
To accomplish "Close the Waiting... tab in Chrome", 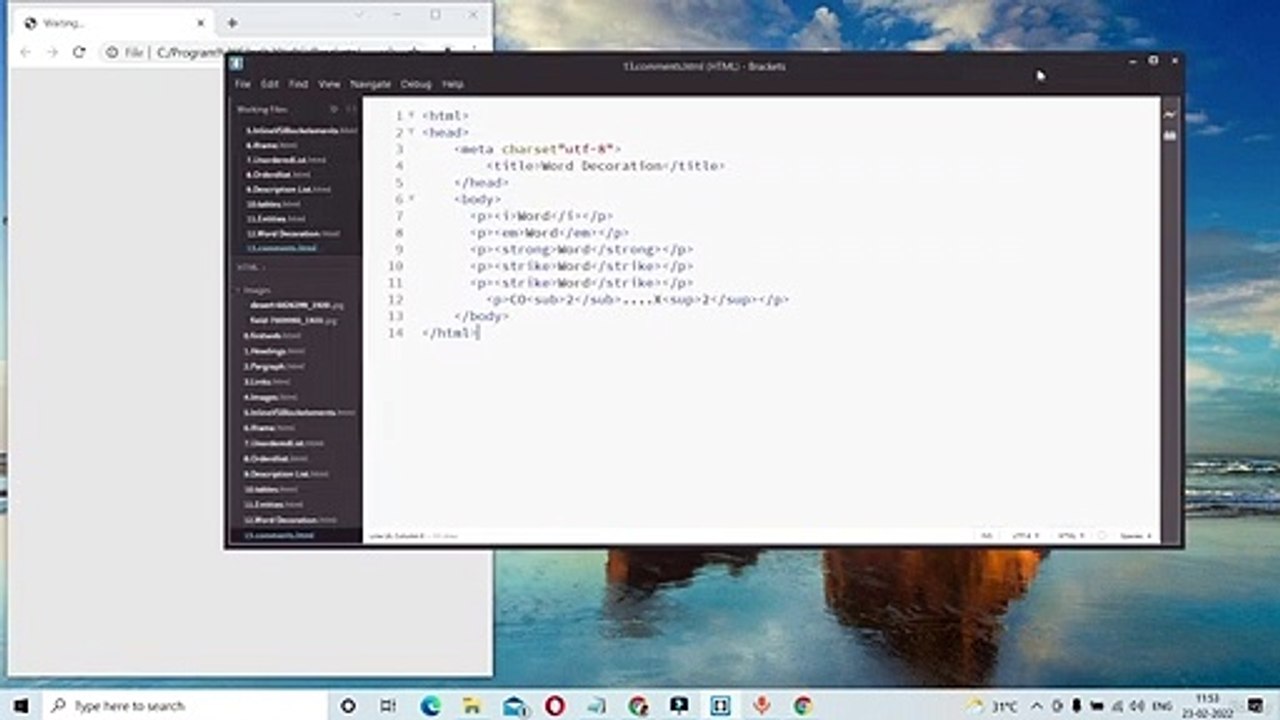I will (201, 23).
